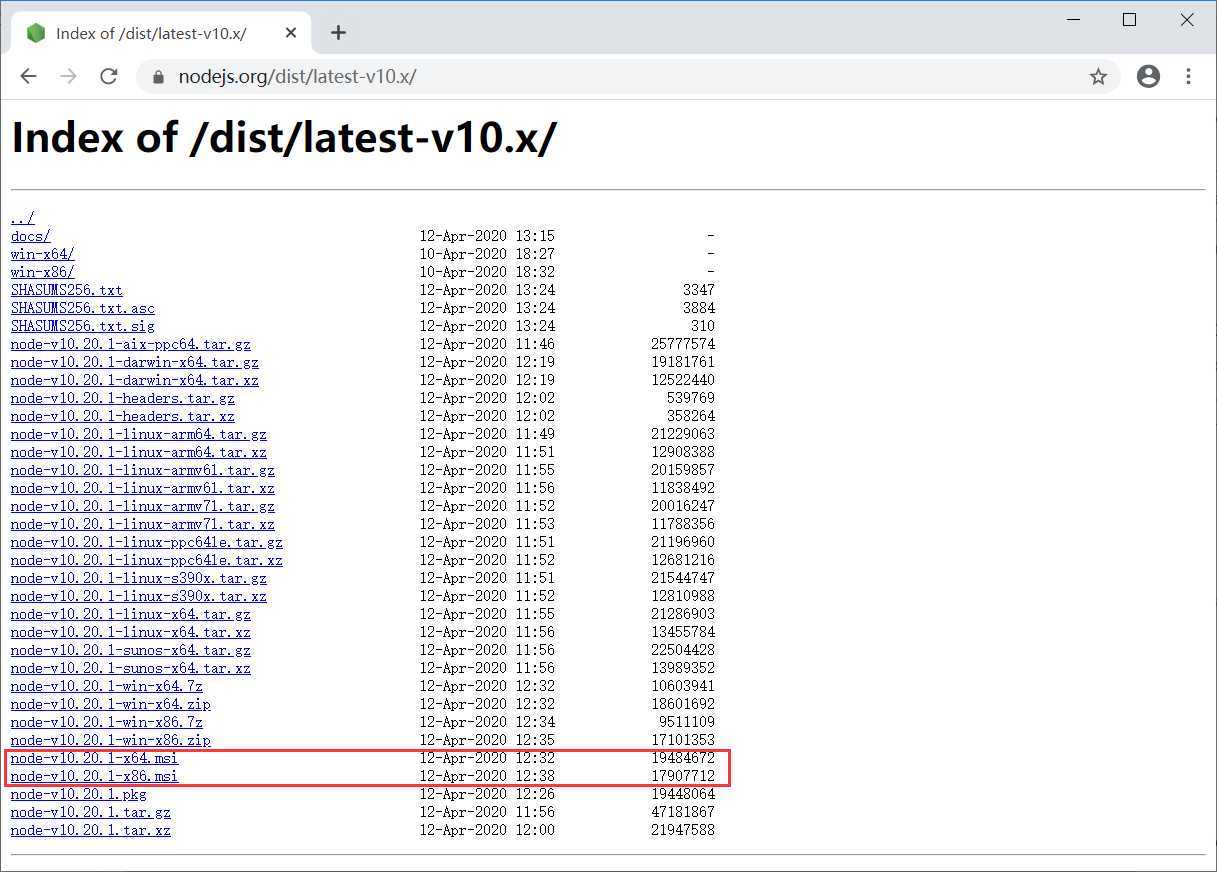
Task: Download node-v10.20.1-aix-ppc64.tar.gz
Action: 131,344
